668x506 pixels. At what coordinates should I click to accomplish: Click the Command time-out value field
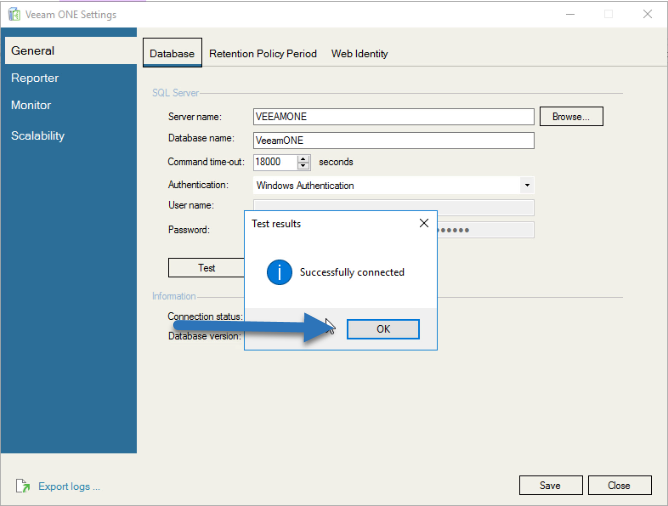click(275, 162)
